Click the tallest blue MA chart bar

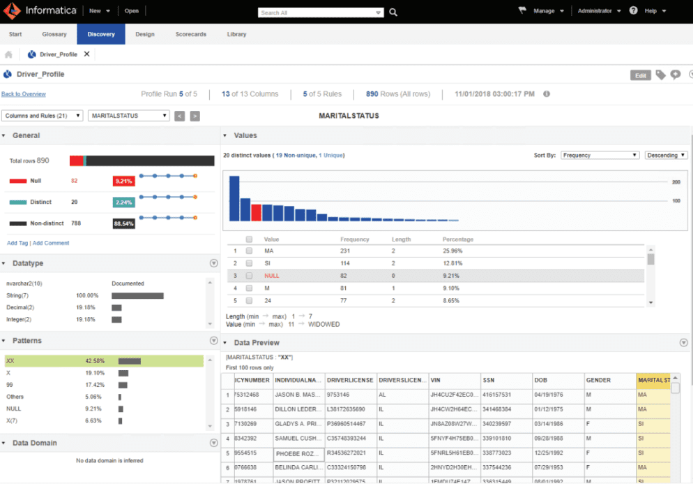(234, 198)
